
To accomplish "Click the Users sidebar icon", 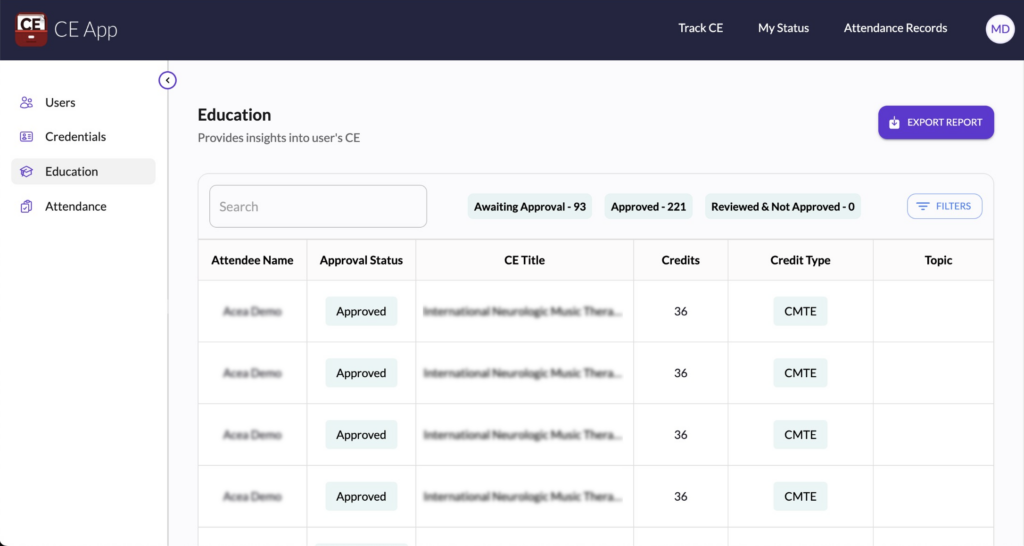I will 27,103.
